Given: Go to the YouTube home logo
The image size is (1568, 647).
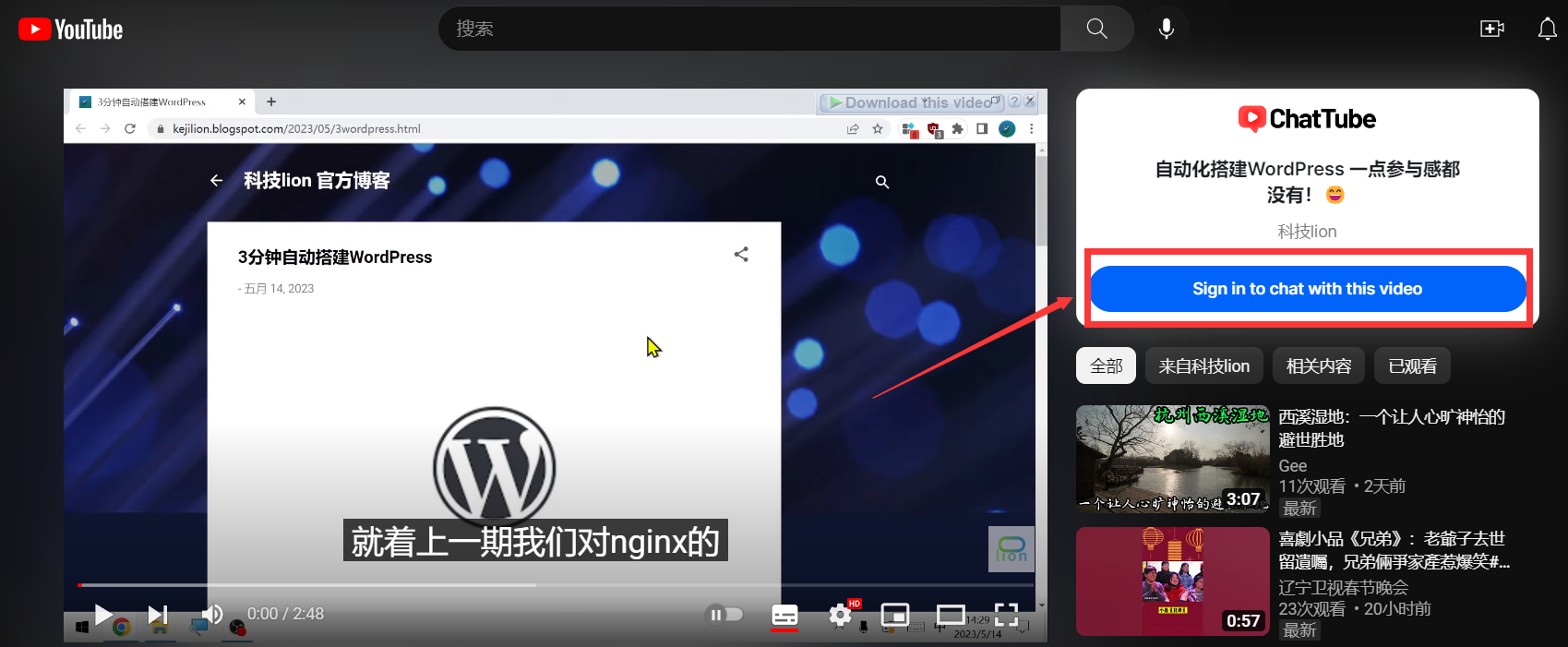Looking at the screenshot, I should pyautogui.click(x=70, y=30).
